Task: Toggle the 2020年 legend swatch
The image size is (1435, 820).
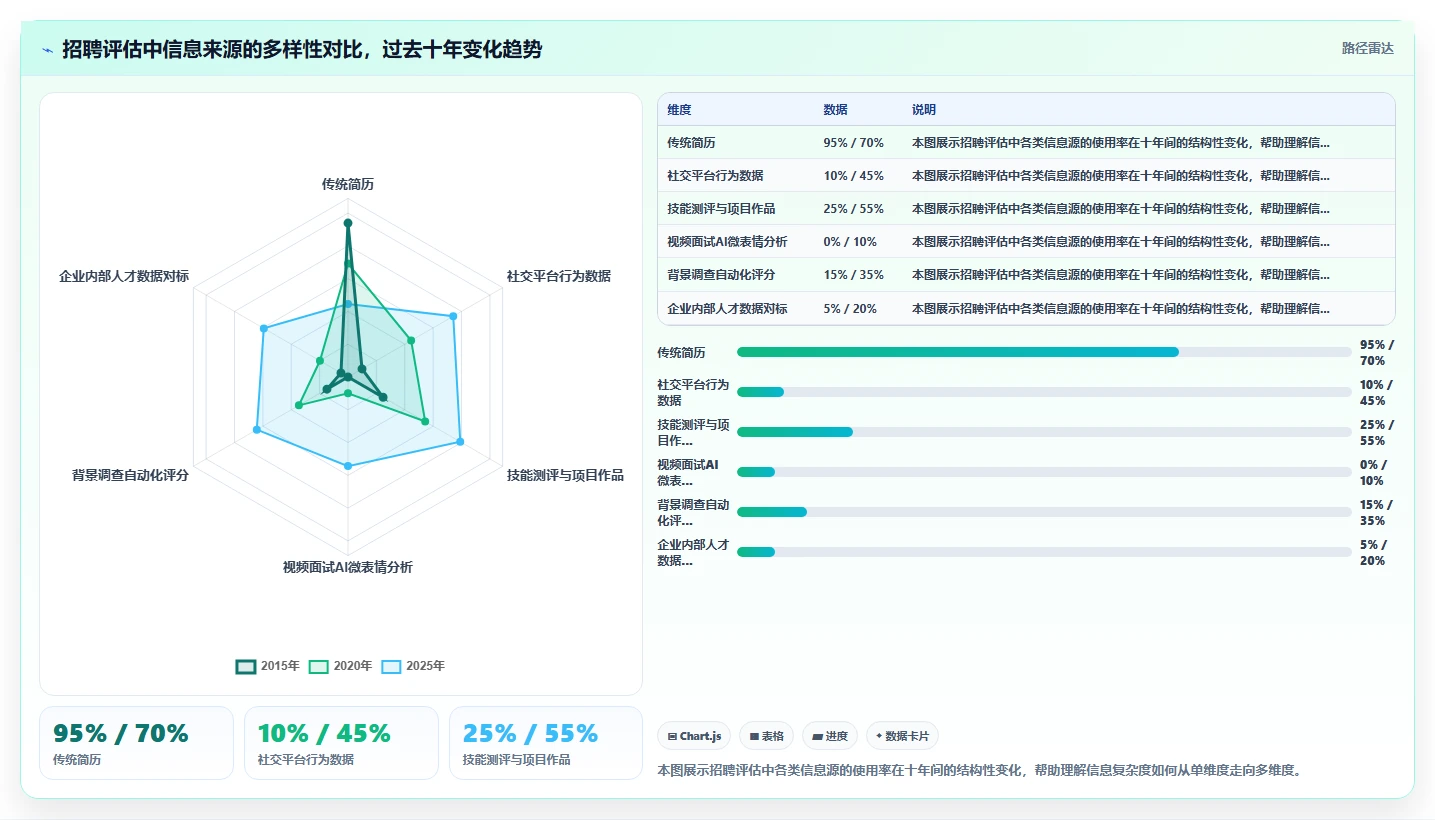Action: click(319, 666)
